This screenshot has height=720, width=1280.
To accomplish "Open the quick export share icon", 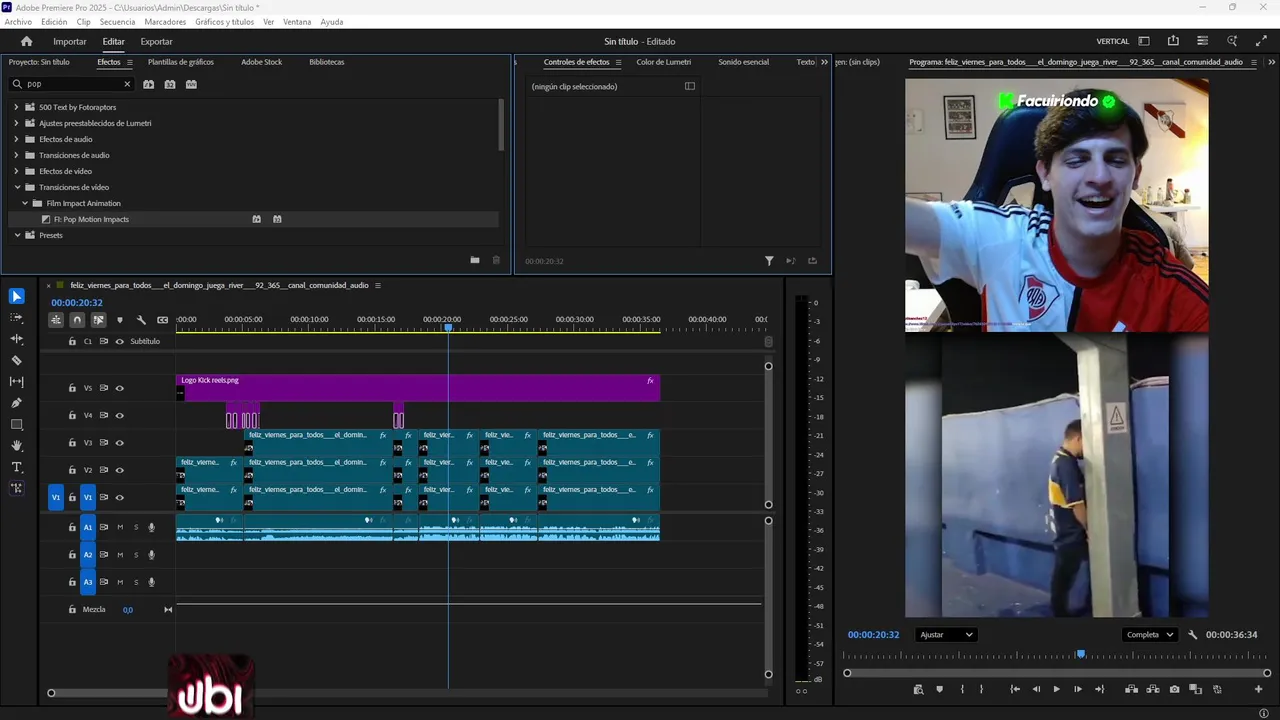I will pos(1173,41).
